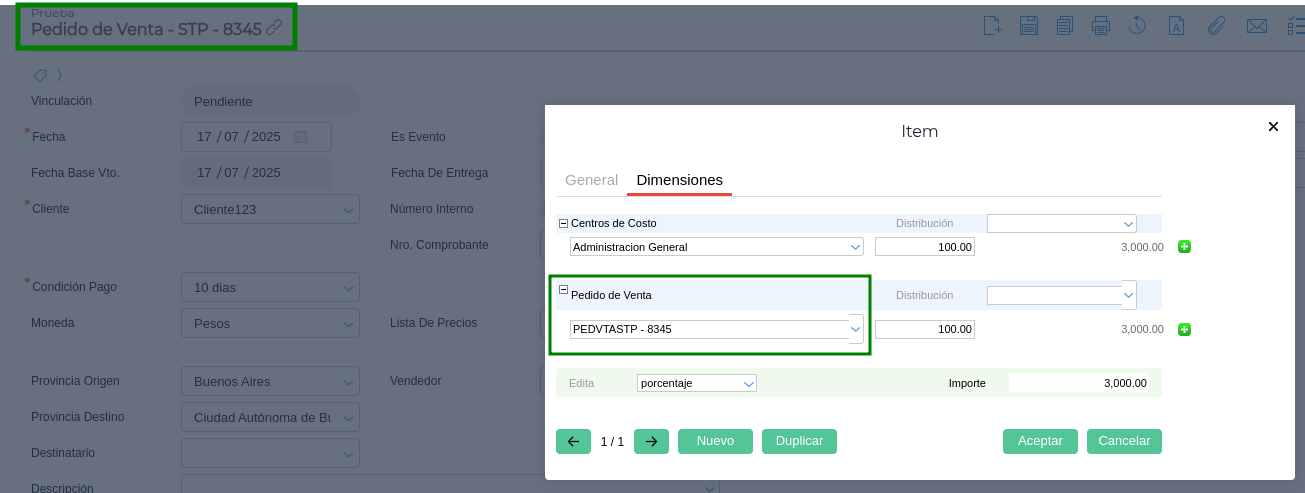Collapse the Pedido de Venta section

pyautogui.click(x=563, y=290)
